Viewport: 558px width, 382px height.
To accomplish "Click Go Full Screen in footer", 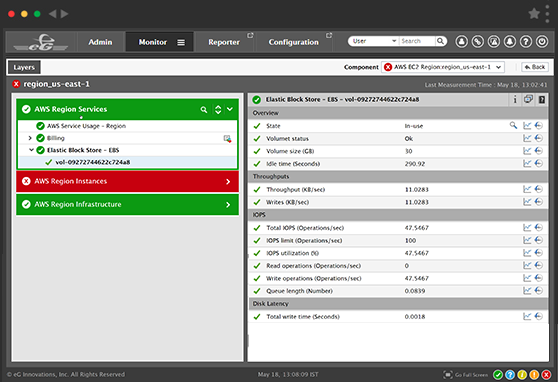I will (466, 375).
